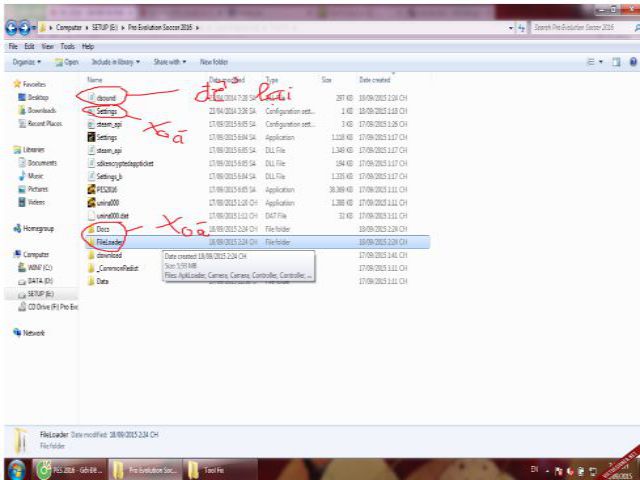Open Pictures library in the sidebar
Viewport: 640px width, 480px height.
click(x=33, y=189)
